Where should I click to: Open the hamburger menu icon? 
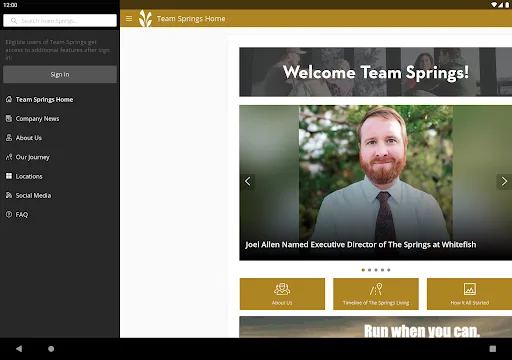[129, 19]
